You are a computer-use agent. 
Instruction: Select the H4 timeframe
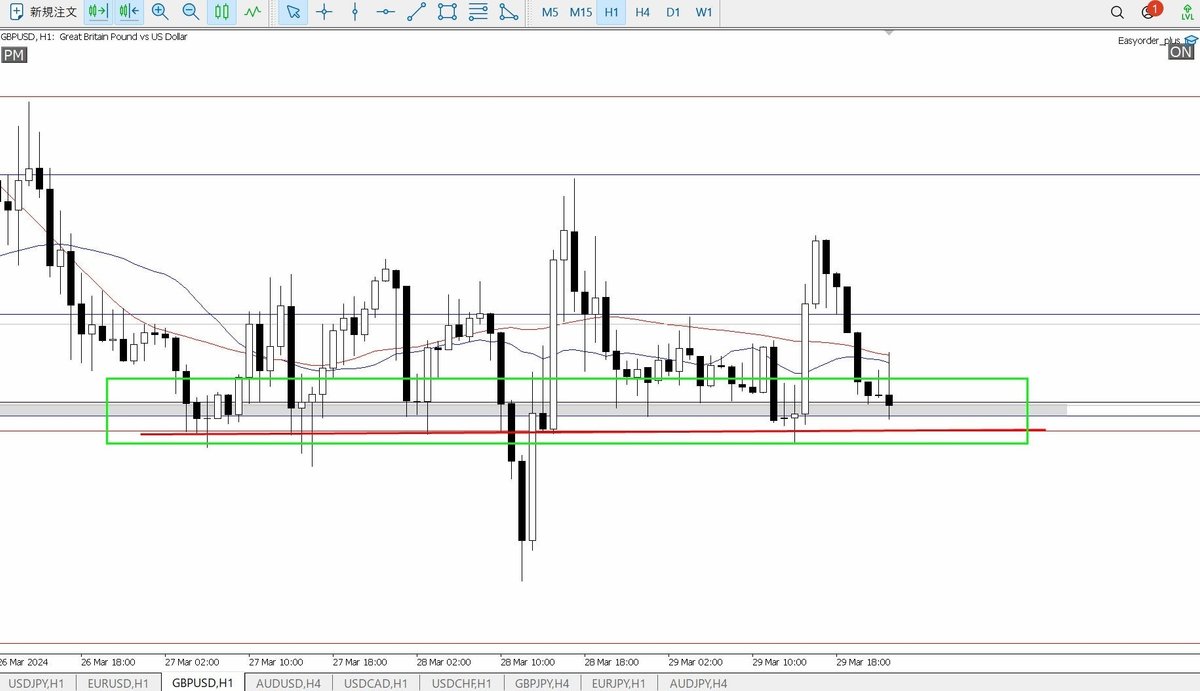coord(642,12)
